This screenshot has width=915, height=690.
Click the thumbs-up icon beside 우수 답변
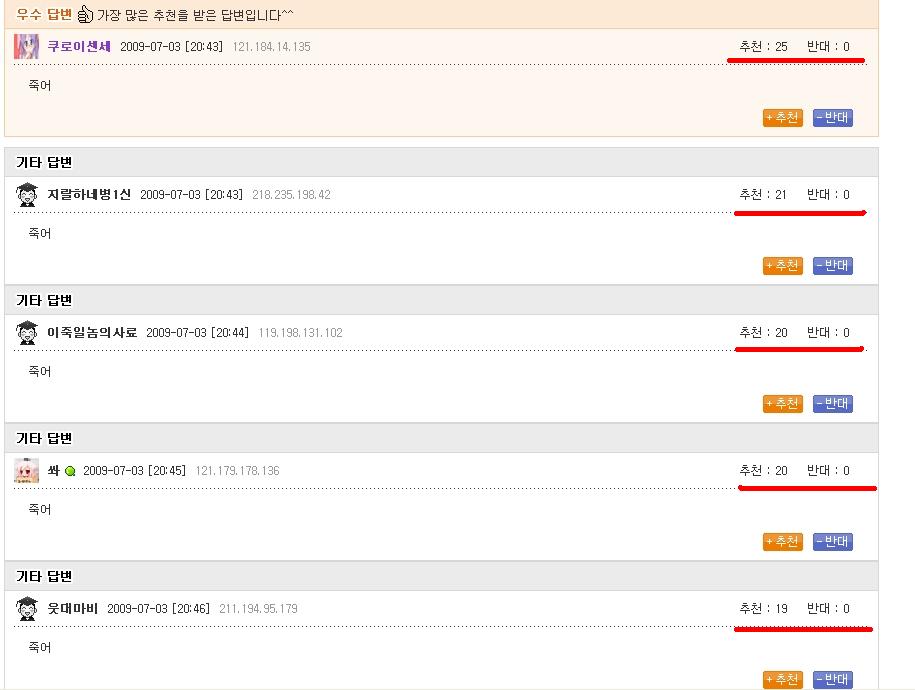coord(85,15)
